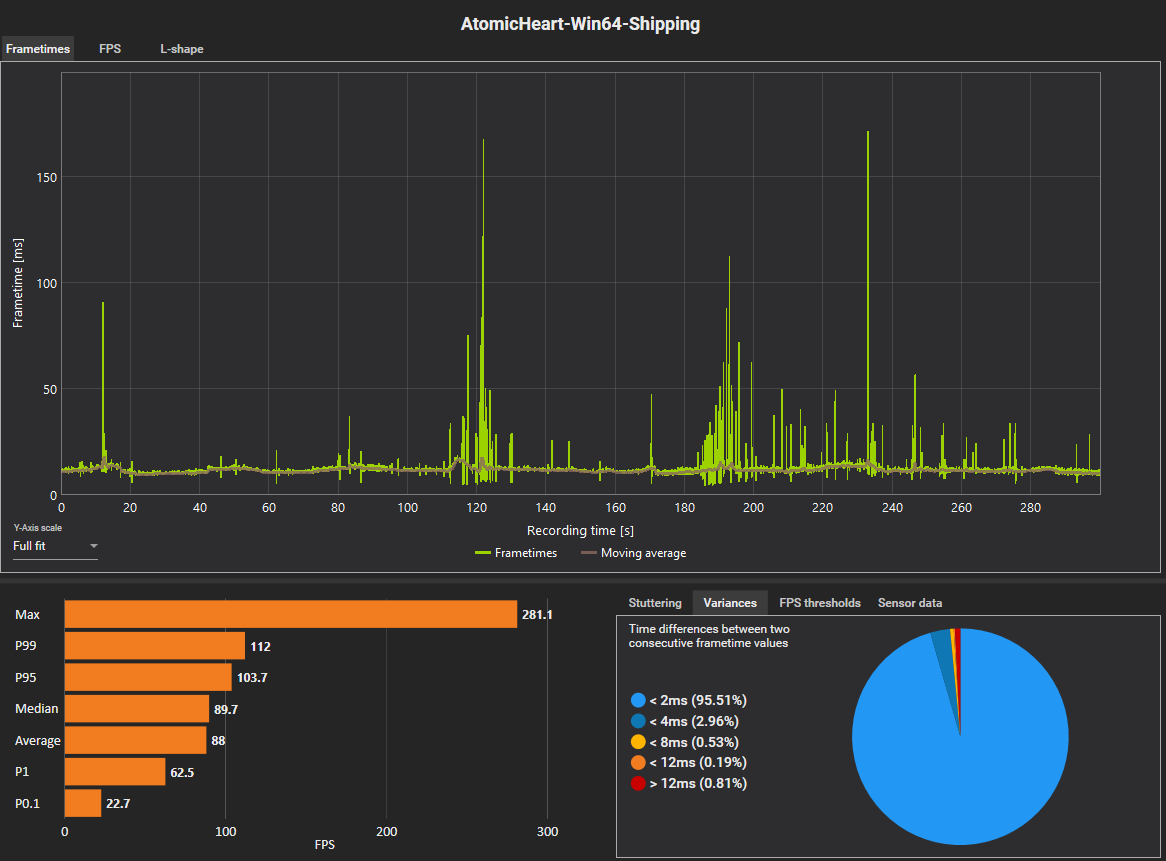Image resolution: width=1166 pixels, height=861 pixels.
Task: Open the L-shape graph tab
Action: click(x=181, y=49)
